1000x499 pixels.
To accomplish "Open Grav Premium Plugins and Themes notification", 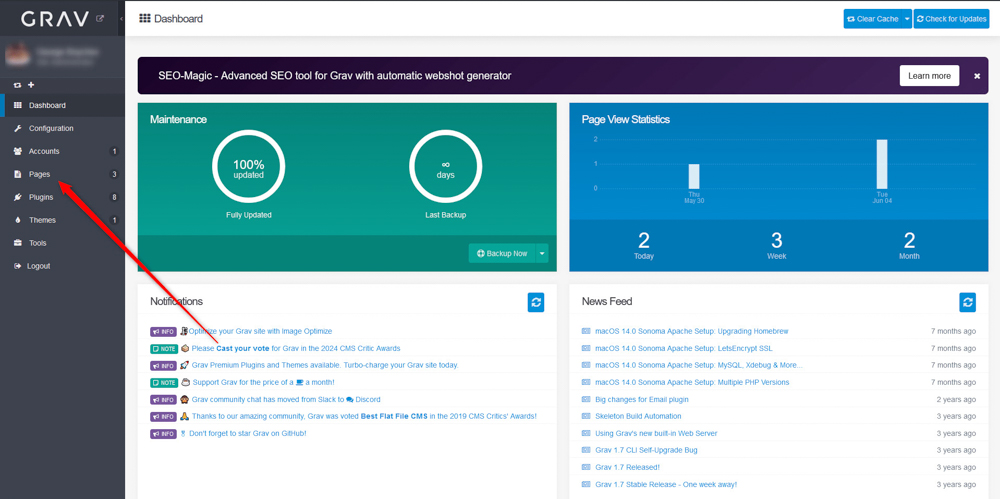I will coord(325,365).
